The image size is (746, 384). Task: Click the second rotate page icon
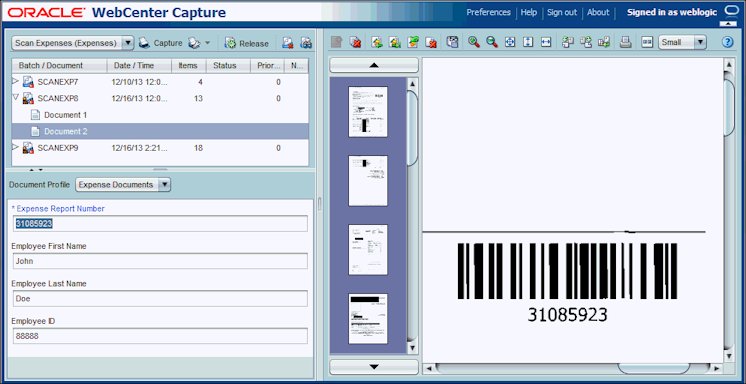tap(586, 42)
